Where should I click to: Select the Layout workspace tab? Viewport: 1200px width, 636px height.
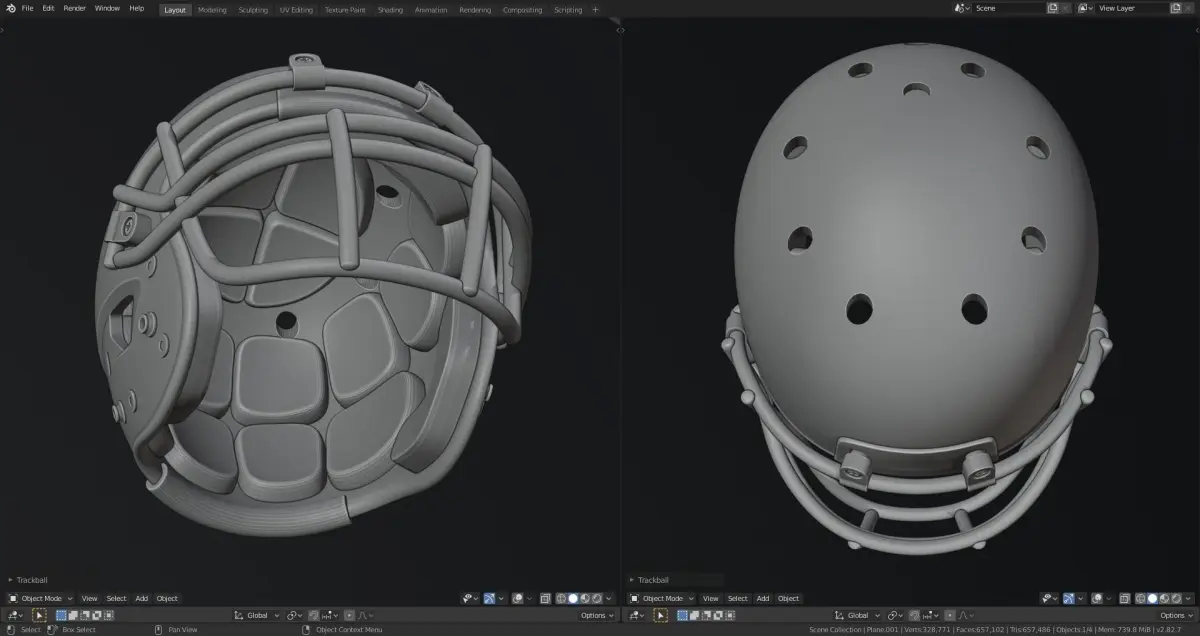[175, 9]
